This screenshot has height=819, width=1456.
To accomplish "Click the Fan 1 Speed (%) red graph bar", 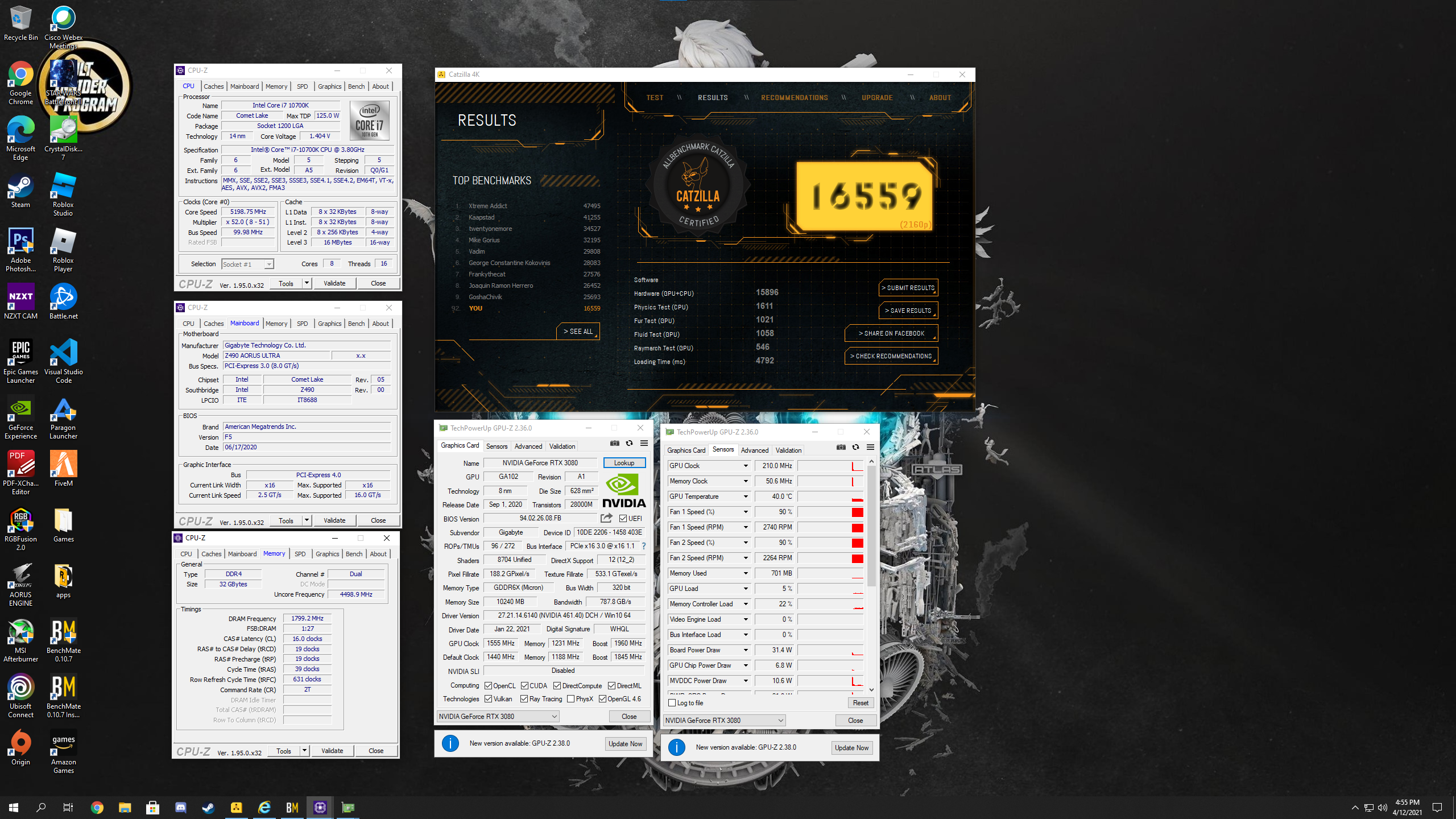I will [x=857, y=512].
